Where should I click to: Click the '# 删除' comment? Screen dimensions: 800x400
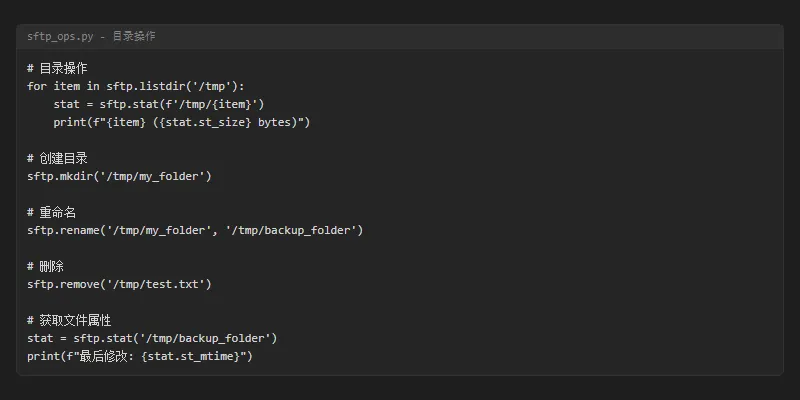[x=45, y=266]
